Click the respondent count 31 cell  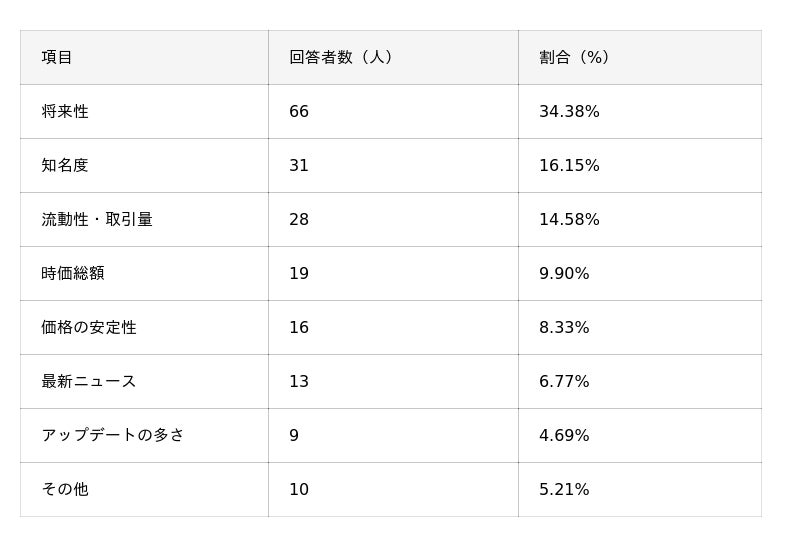pos(299,166)
